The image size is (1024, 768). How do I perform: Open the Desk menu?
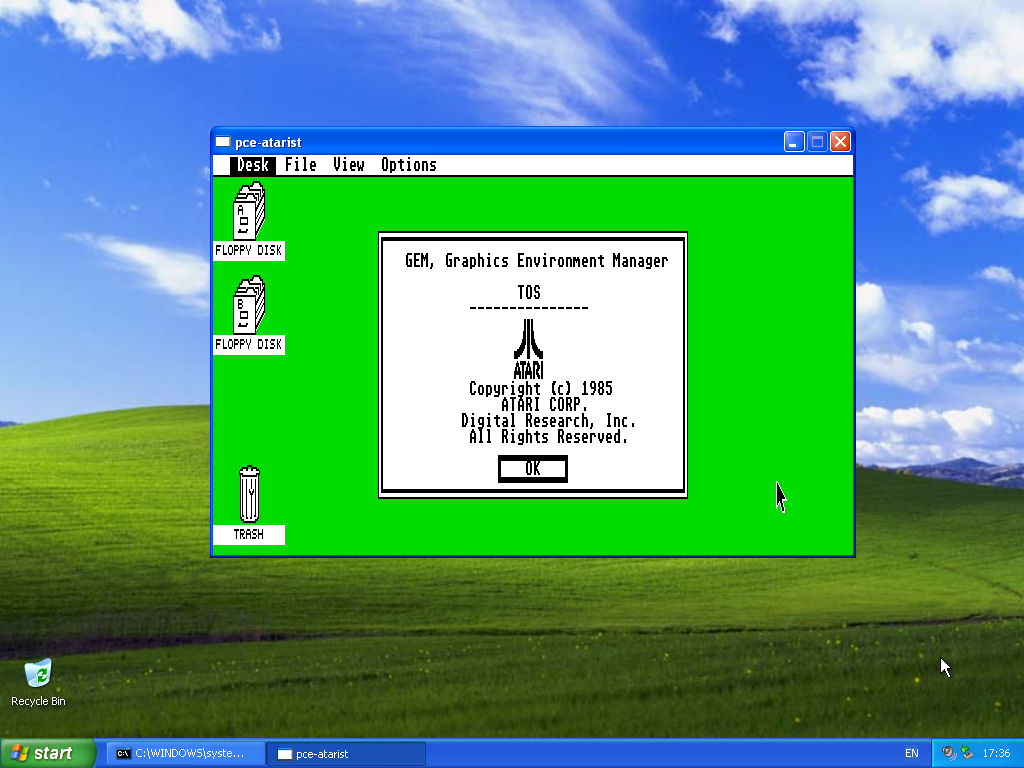click(253, 165)
